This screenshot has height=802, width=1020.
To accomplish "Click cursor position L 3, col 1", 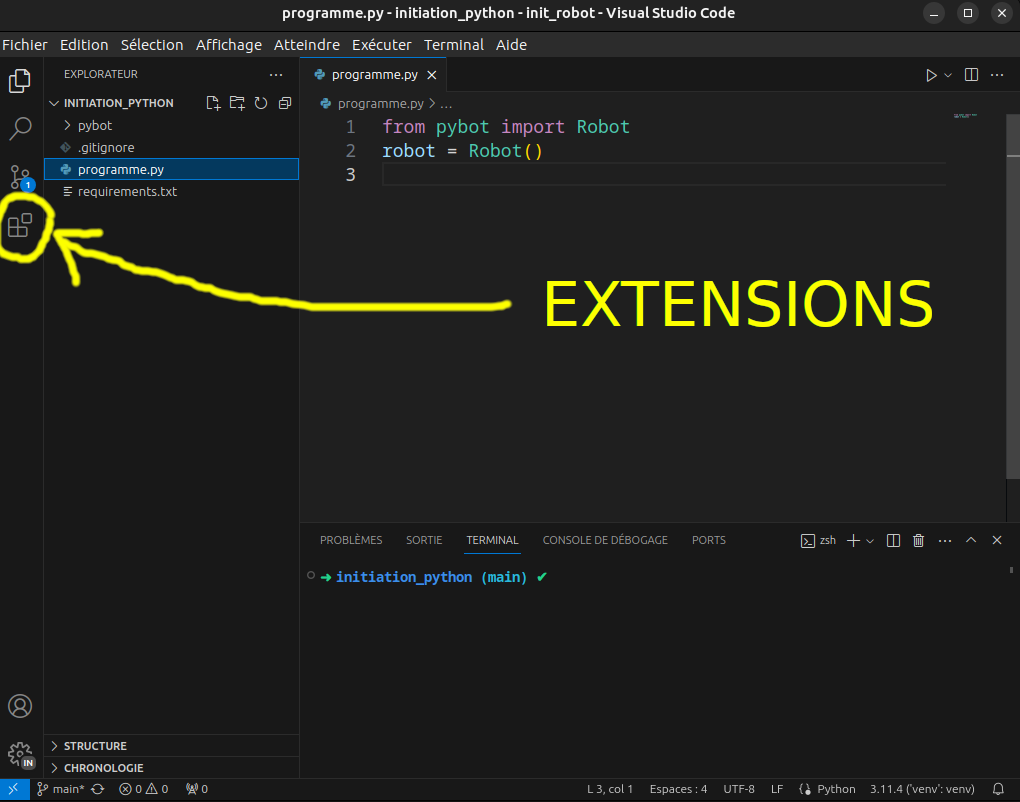I will click(x=610, y=789).
